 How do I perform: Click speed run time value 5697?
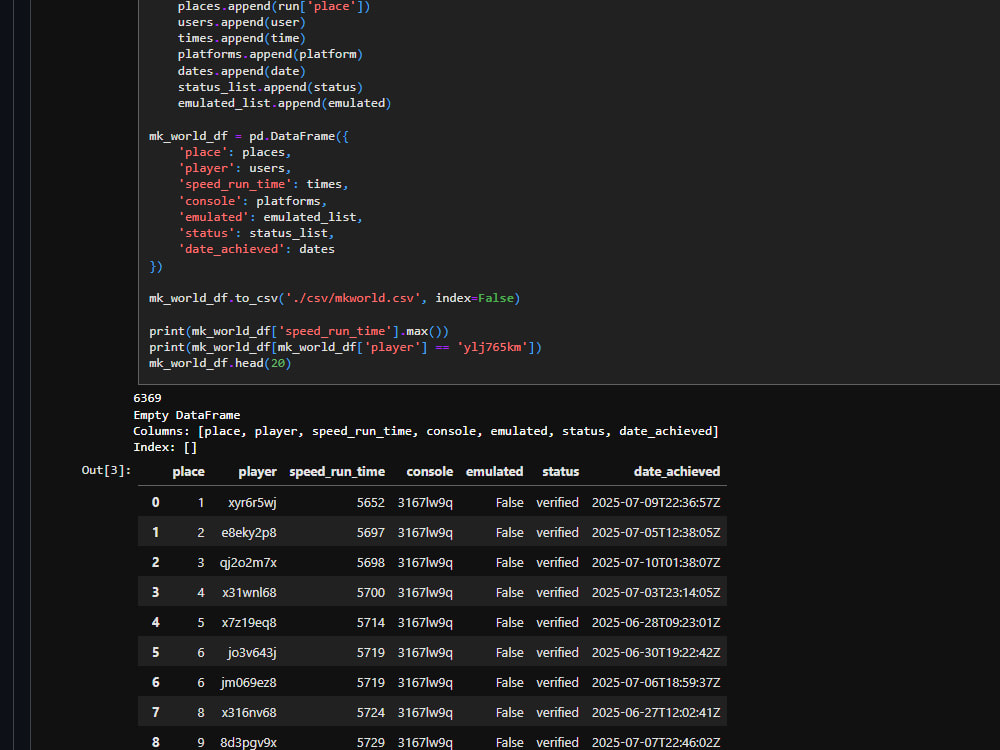pyautogui.click(x=371, y=533)
